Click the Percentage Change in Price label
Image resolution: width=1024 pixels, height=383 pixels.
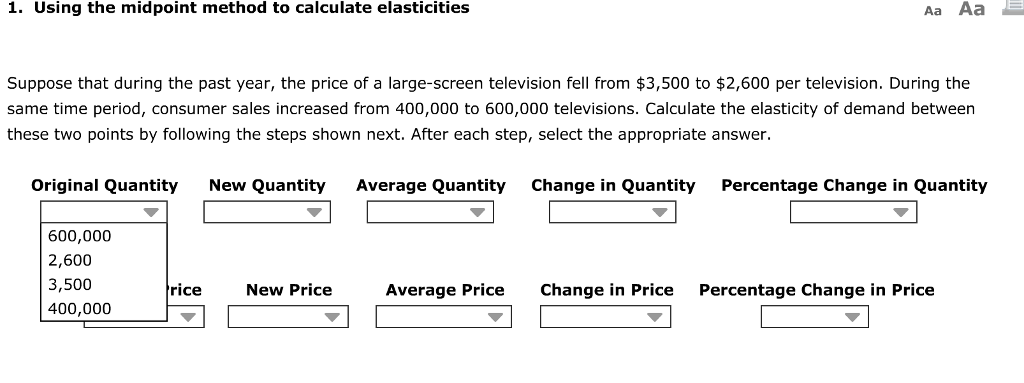[816, 290]
